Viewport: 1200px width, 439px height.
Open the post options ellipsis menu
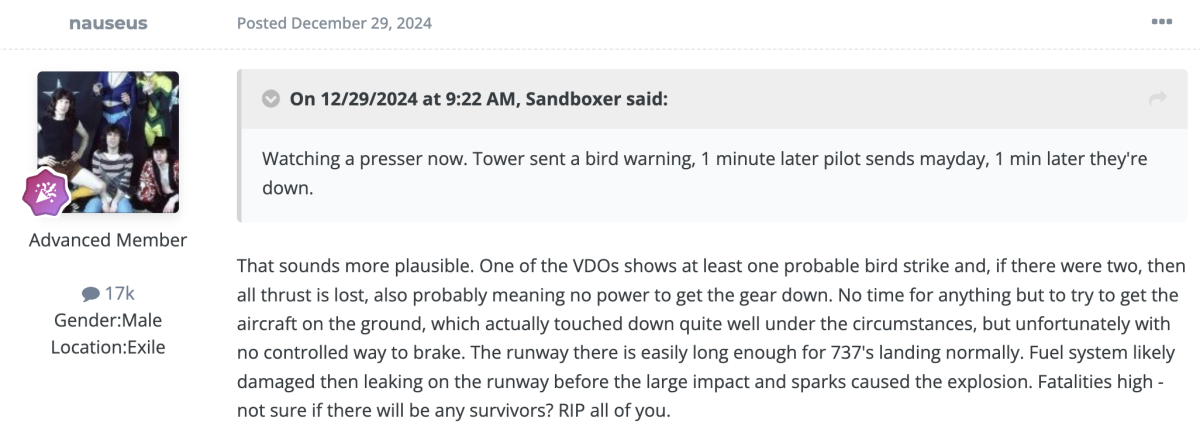(1161, 22)
